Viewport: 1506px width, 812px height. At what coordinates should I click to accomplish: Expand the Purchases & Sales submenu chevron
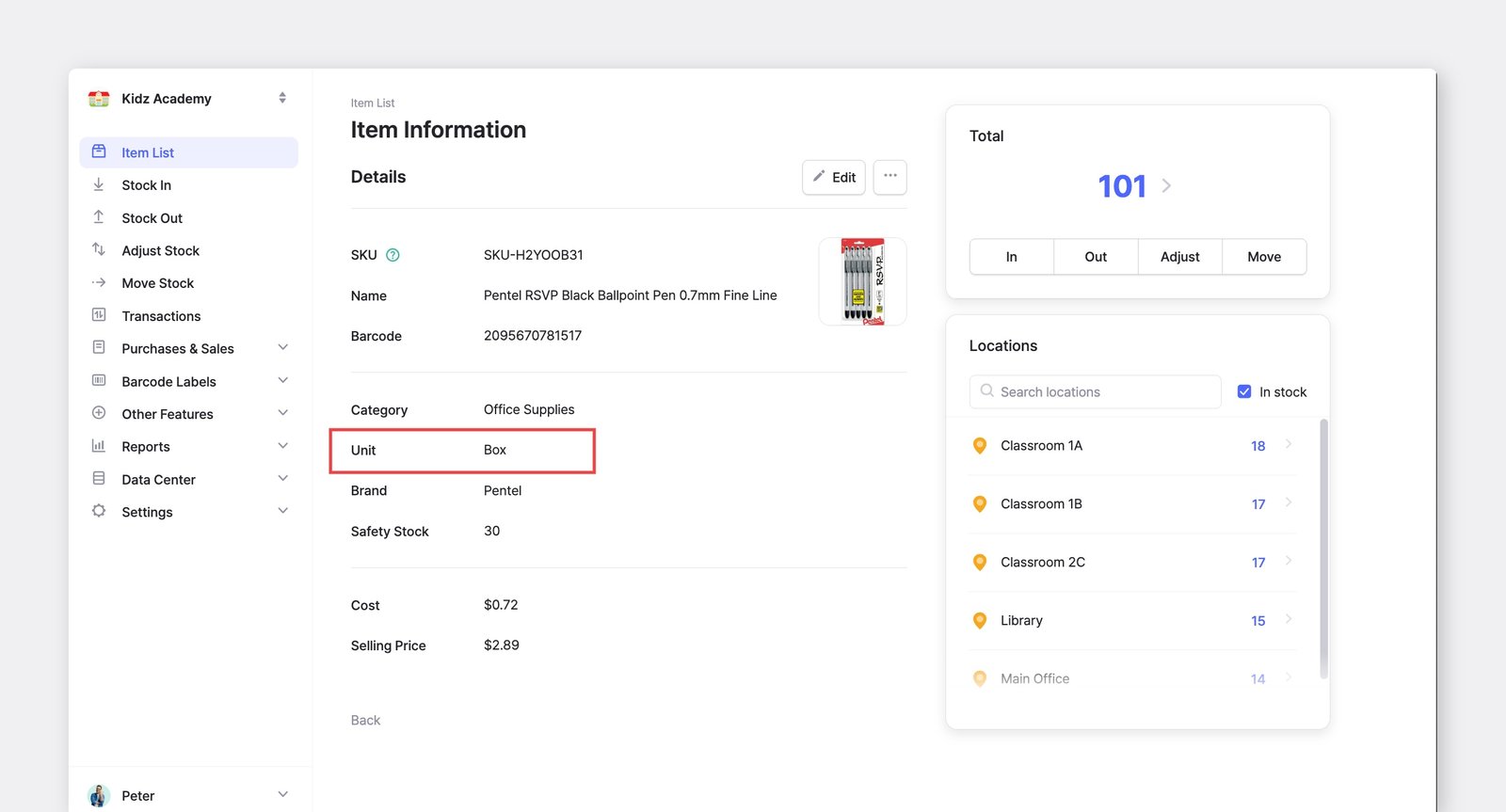click(x=282, y=348)
